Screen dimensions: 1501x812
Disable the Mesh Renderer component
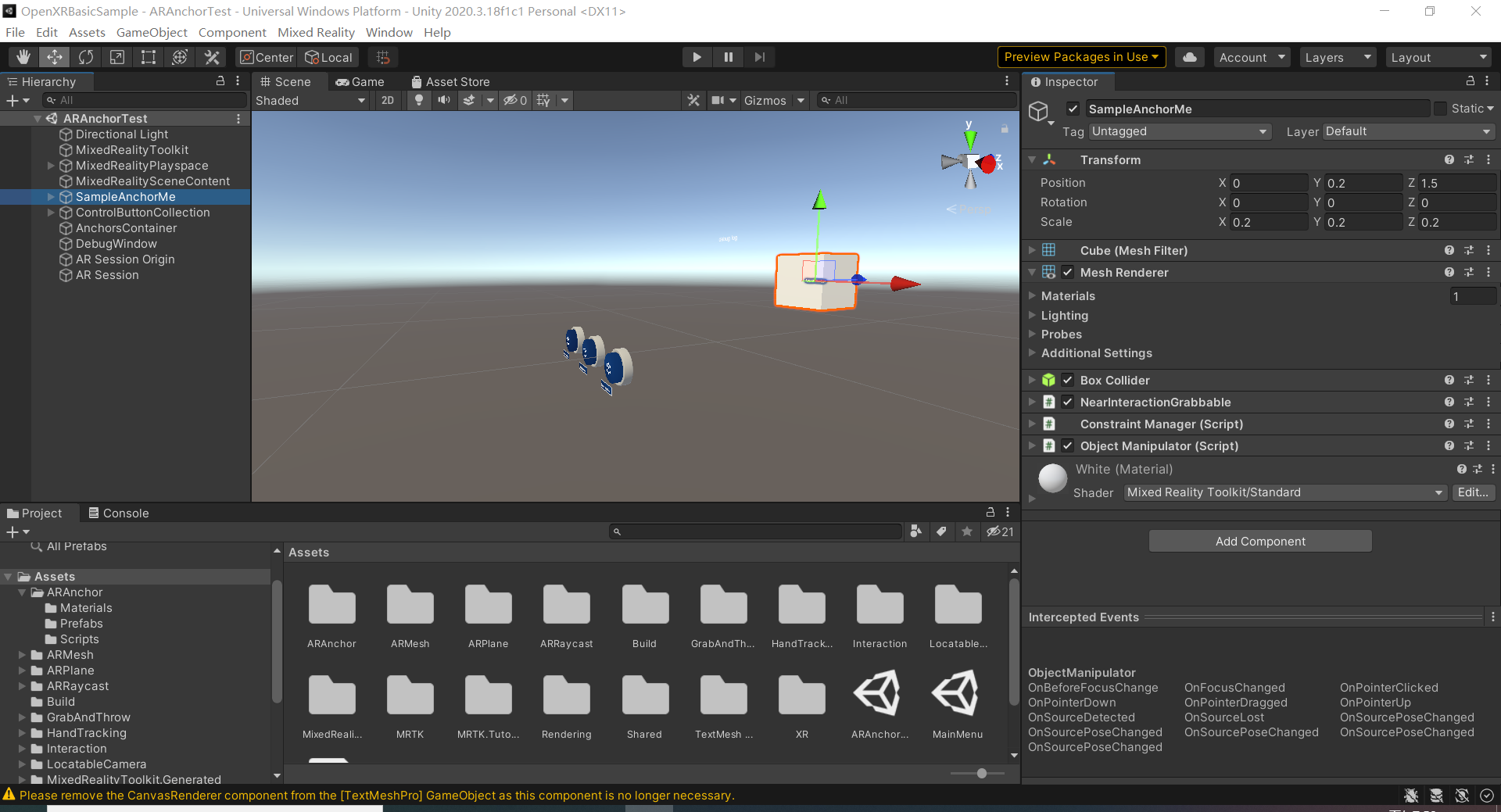click(1067, 272)
